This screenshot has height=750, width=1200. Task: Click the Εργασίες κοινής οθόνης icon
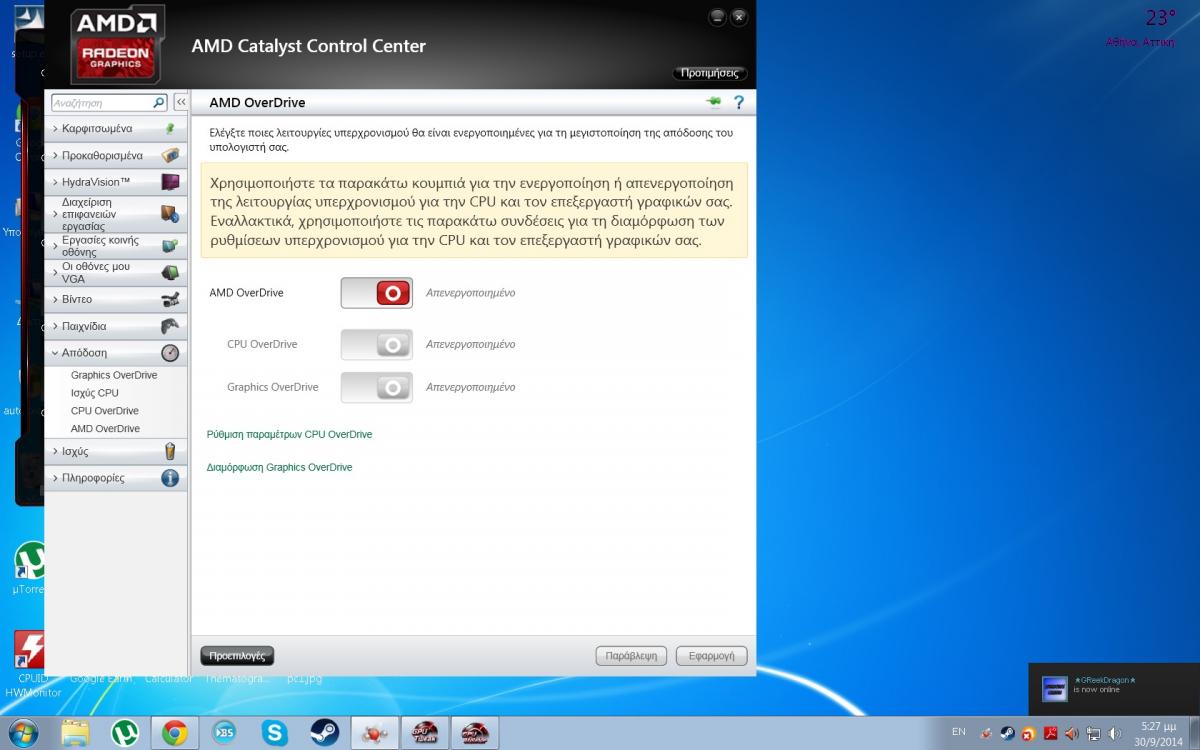(170, 246)
